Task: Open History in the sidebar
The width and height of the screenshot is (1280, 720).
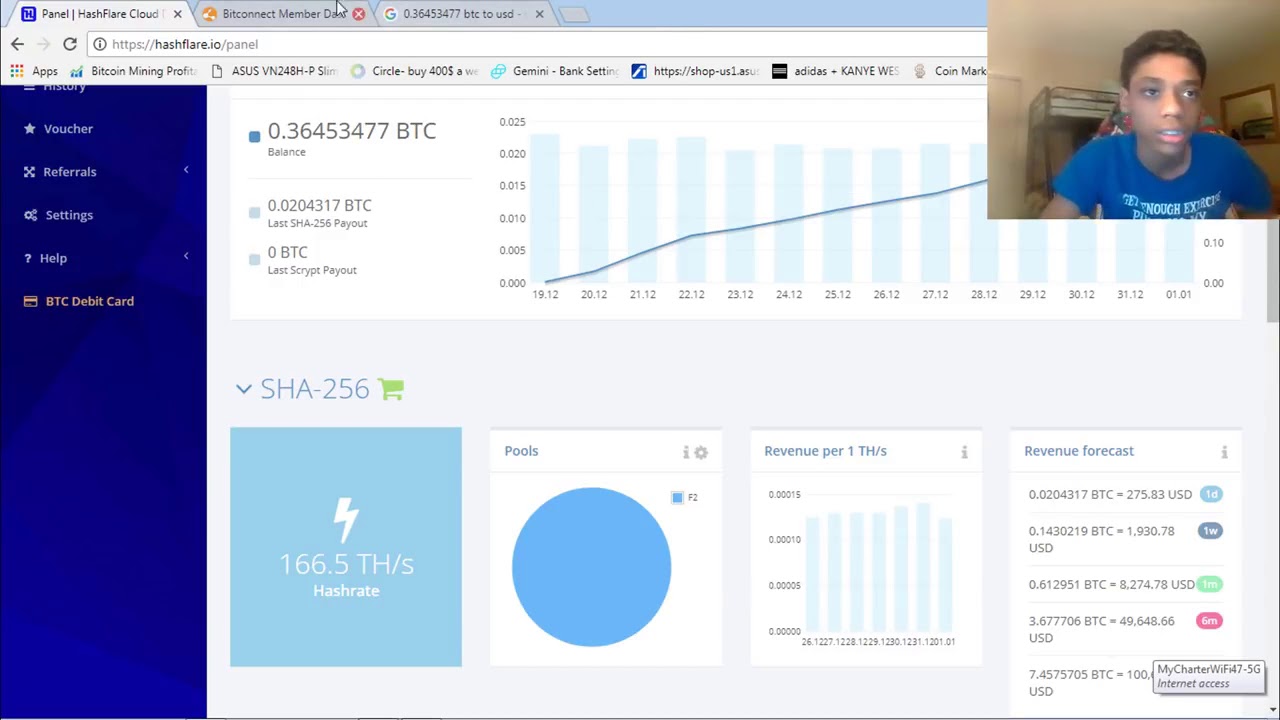Action: 64,87
